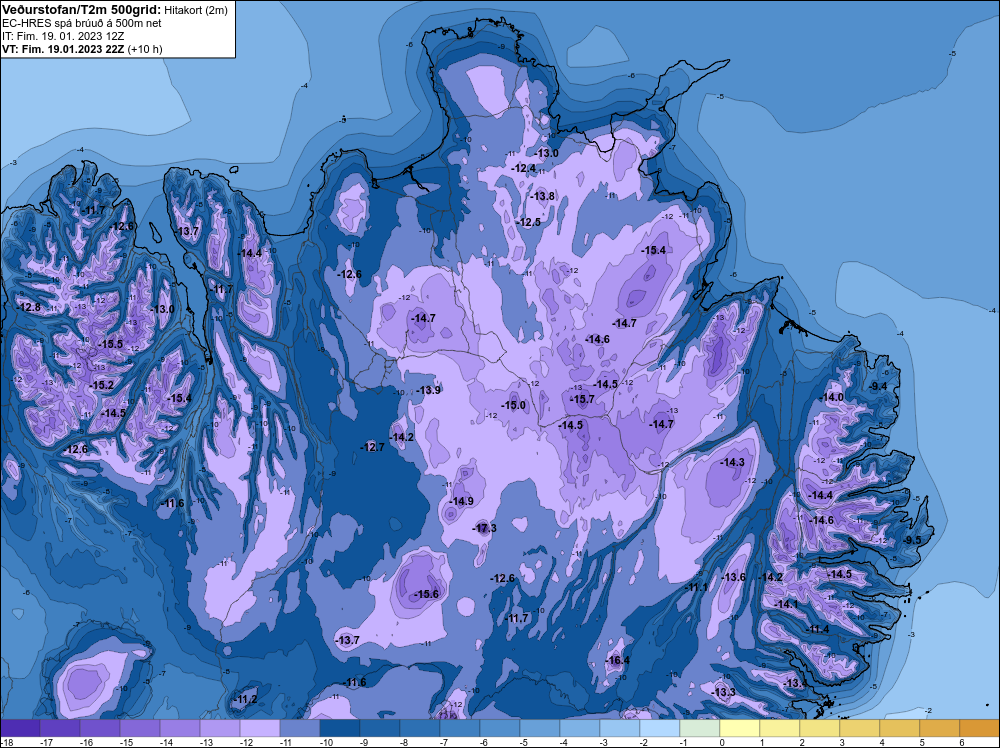The image size is (1000, 748).
Task: Click the -13.6 temperature value on the map
Action: click(x=733, y=577)
